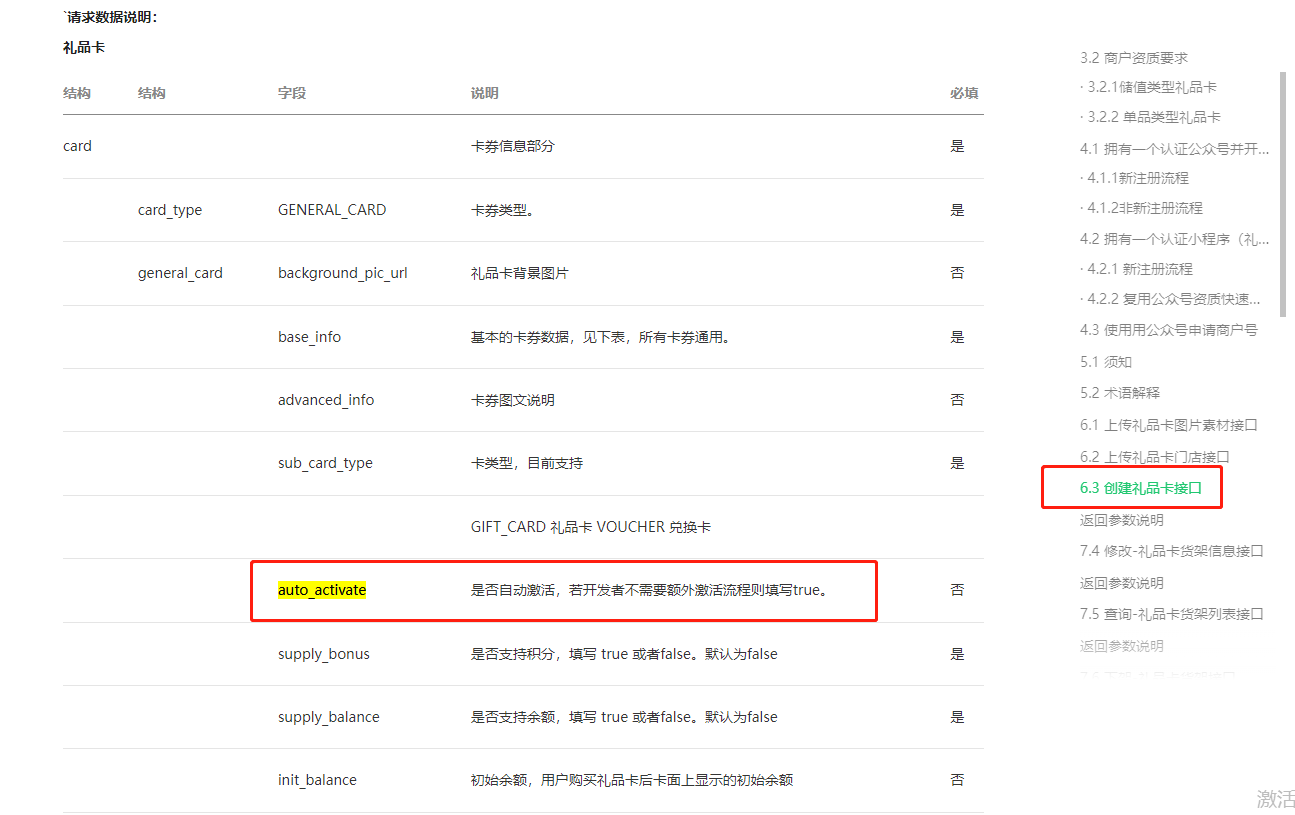This screenshot has width=1295, height=815.
Task: Open 6.1 上传礼品卡图片素材接口 link
Action: [x=1169, y=425]
